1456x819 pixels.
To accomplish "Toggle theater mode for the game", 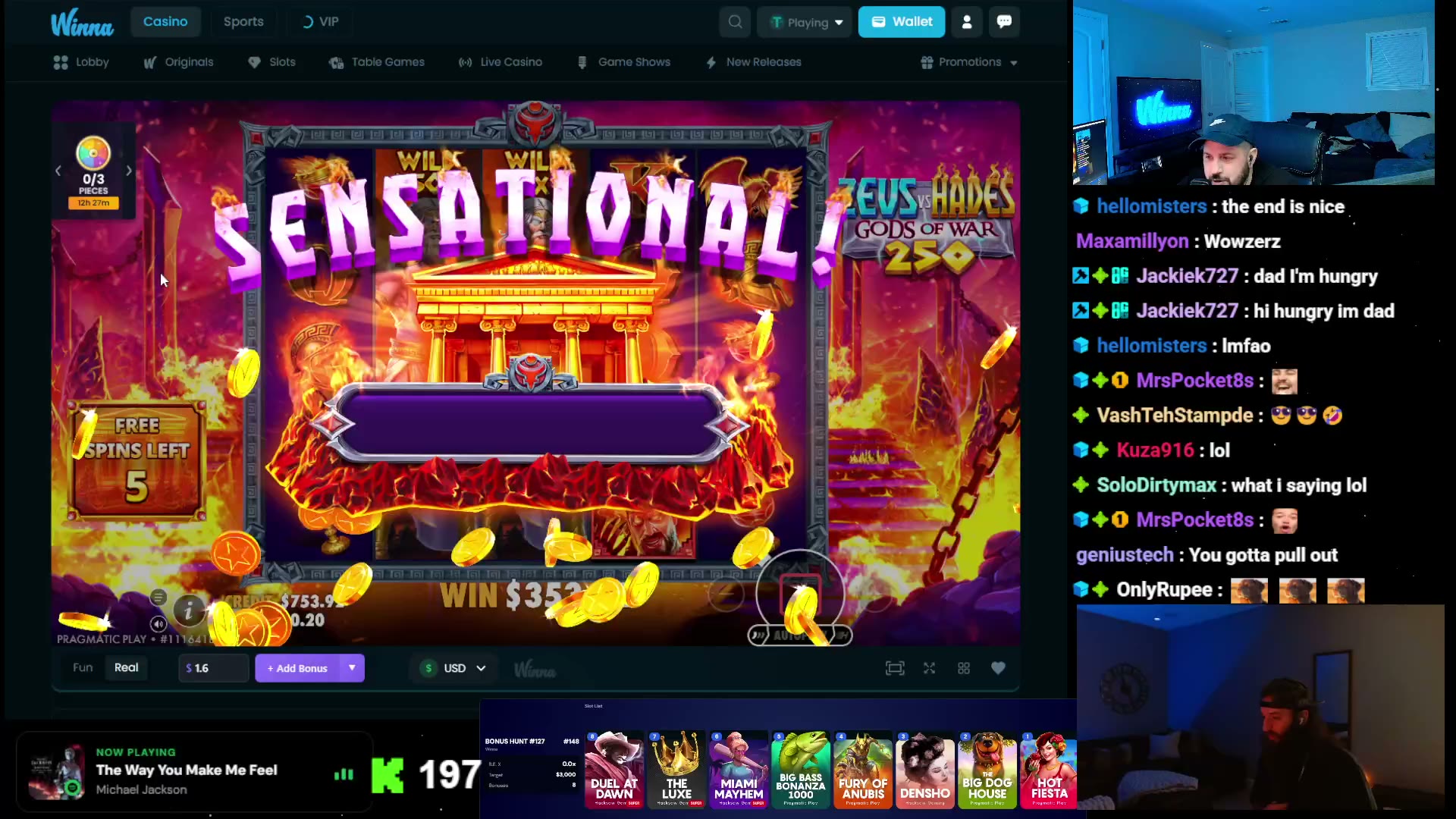I will (895, 668).
